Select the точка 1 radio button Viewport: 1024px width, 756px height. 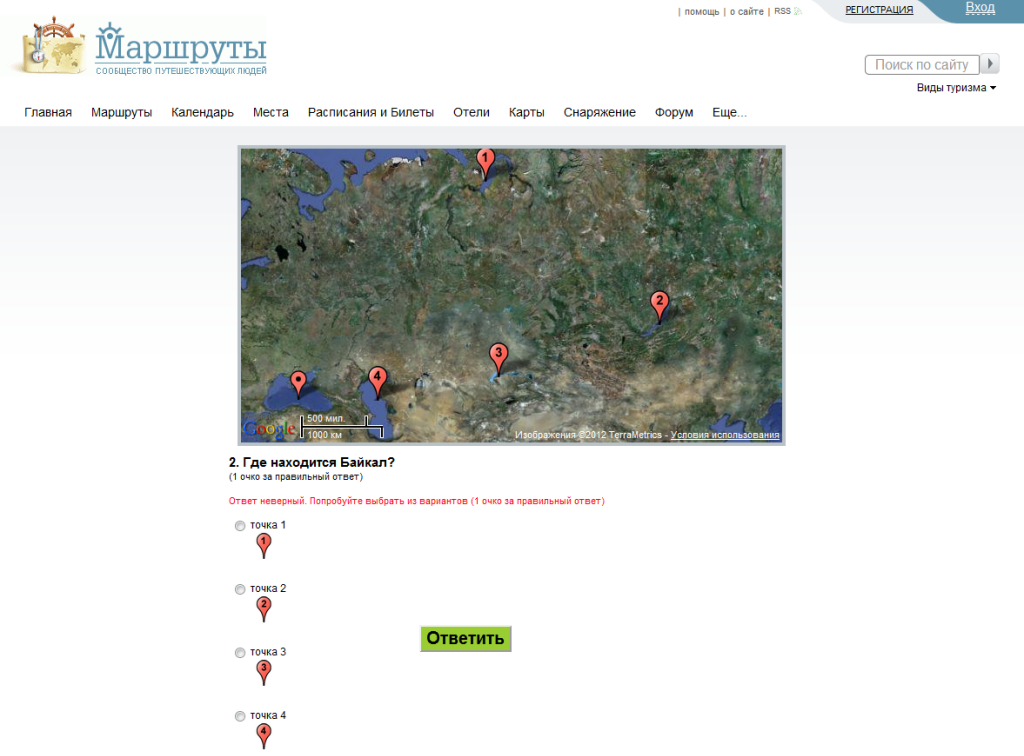coord(240,526)
